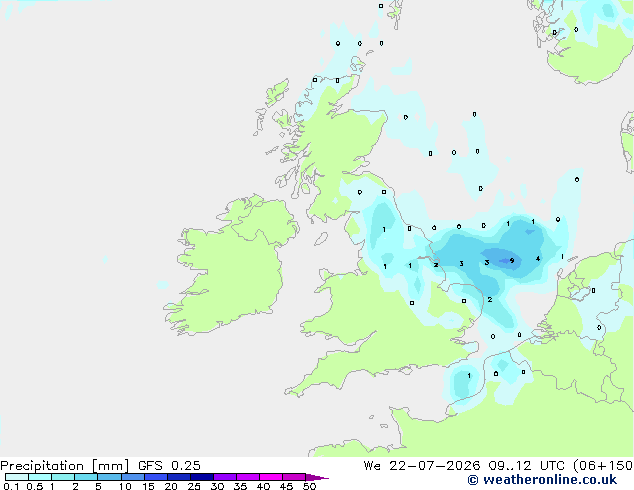634x490 pixels.
Task: Click the '[mm]' unit label
Action: (111, 466)
